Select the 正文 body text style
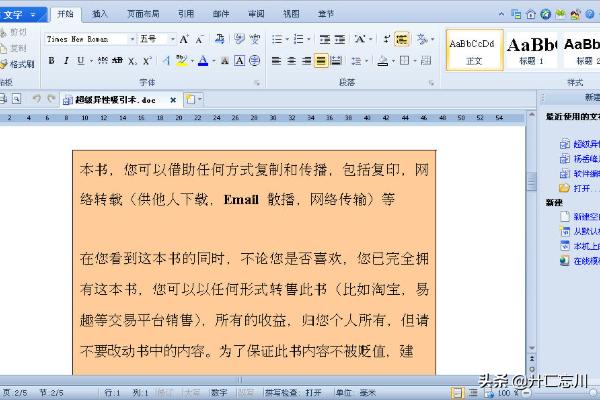 click(472, 50)
